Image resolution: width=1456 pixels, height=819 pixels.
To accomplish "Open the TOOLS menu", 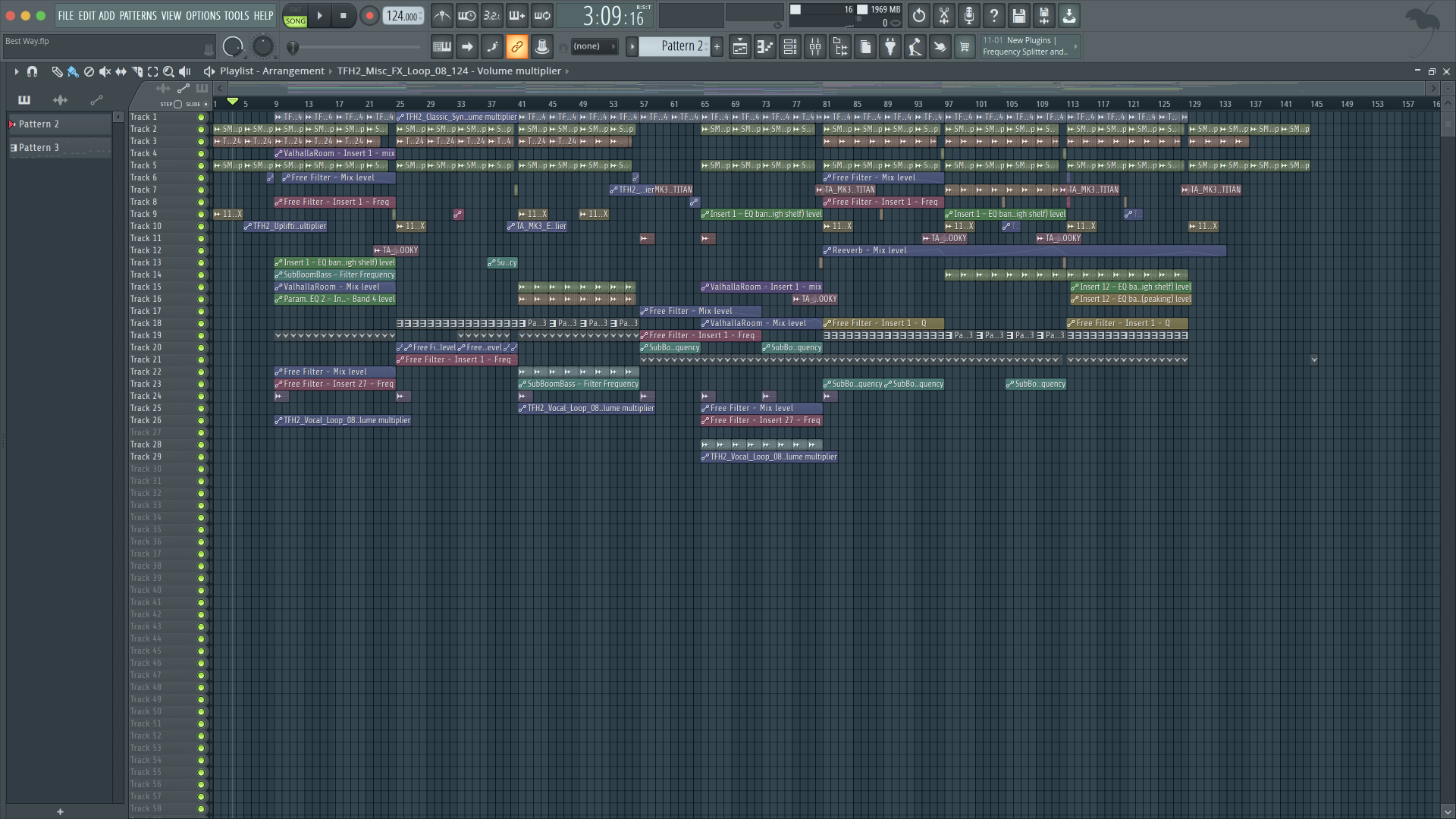I will click(237, 15).
